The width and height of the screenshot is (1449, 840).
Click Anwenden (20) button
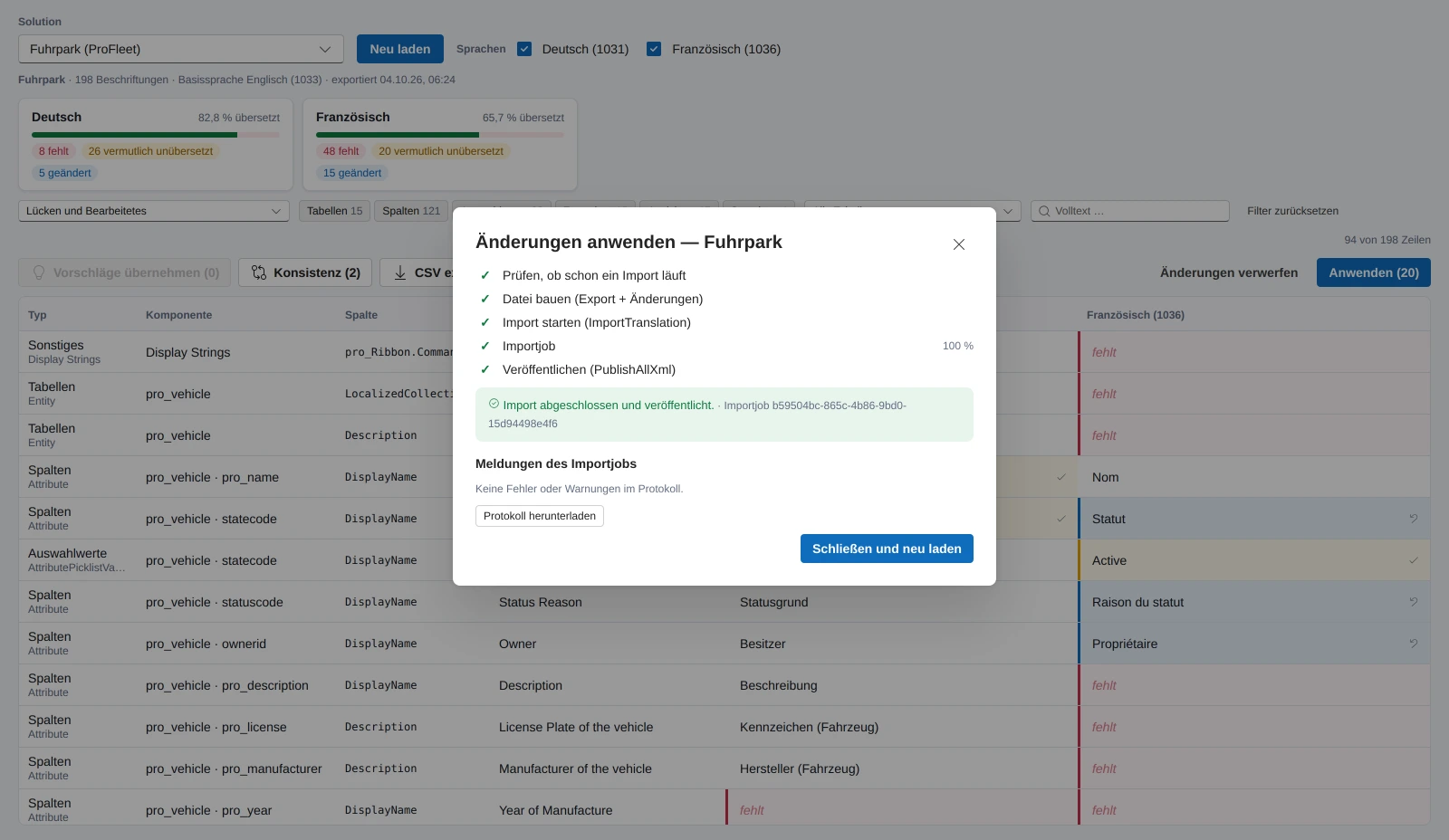[x=1374, y=272]
